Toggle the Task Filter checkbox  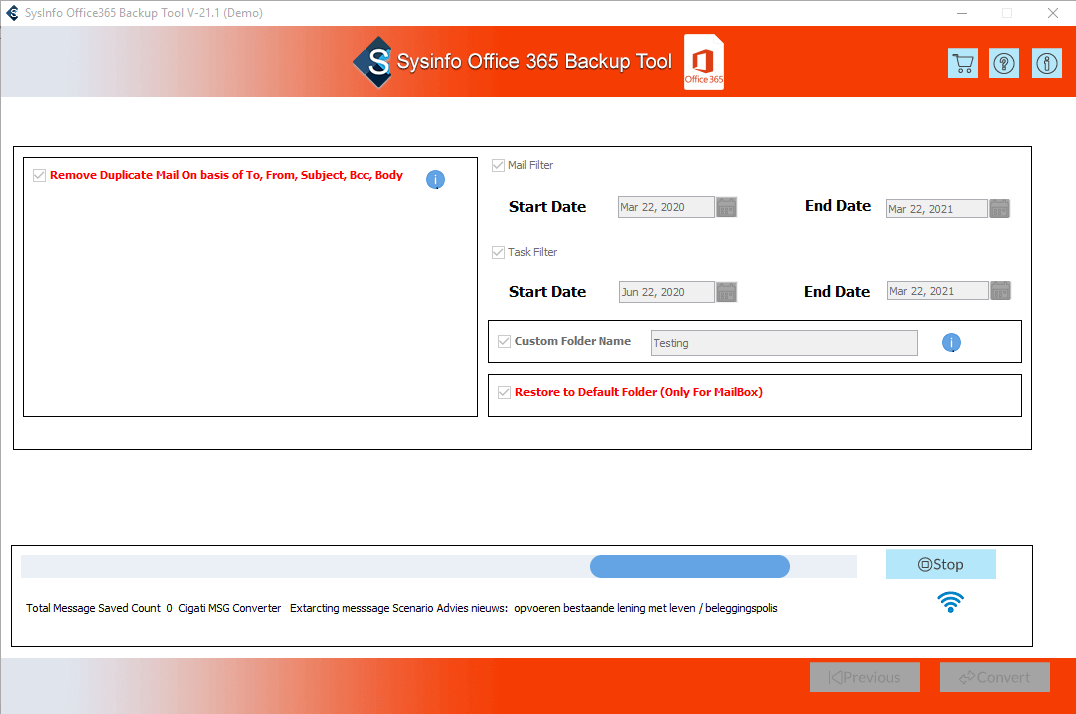click(498, 253)
